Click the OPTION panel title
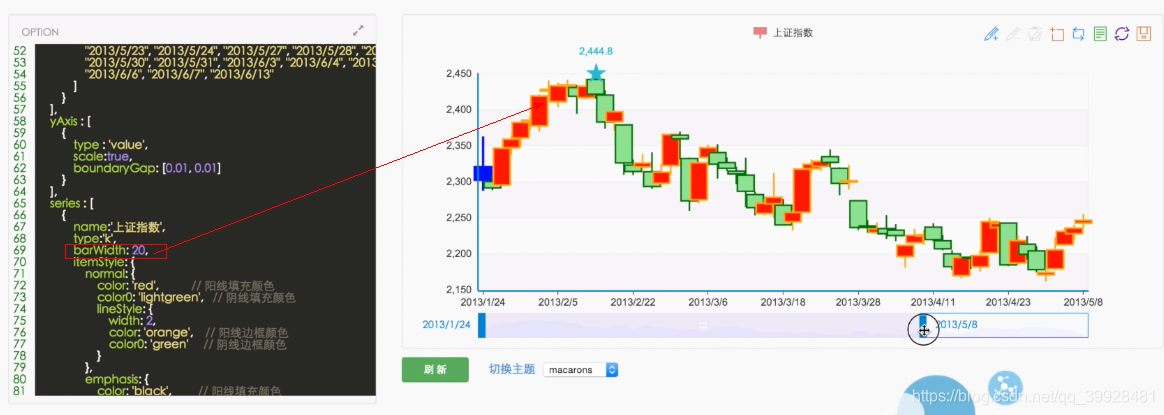Screen dimensions: 1164x415 (40, 32)
